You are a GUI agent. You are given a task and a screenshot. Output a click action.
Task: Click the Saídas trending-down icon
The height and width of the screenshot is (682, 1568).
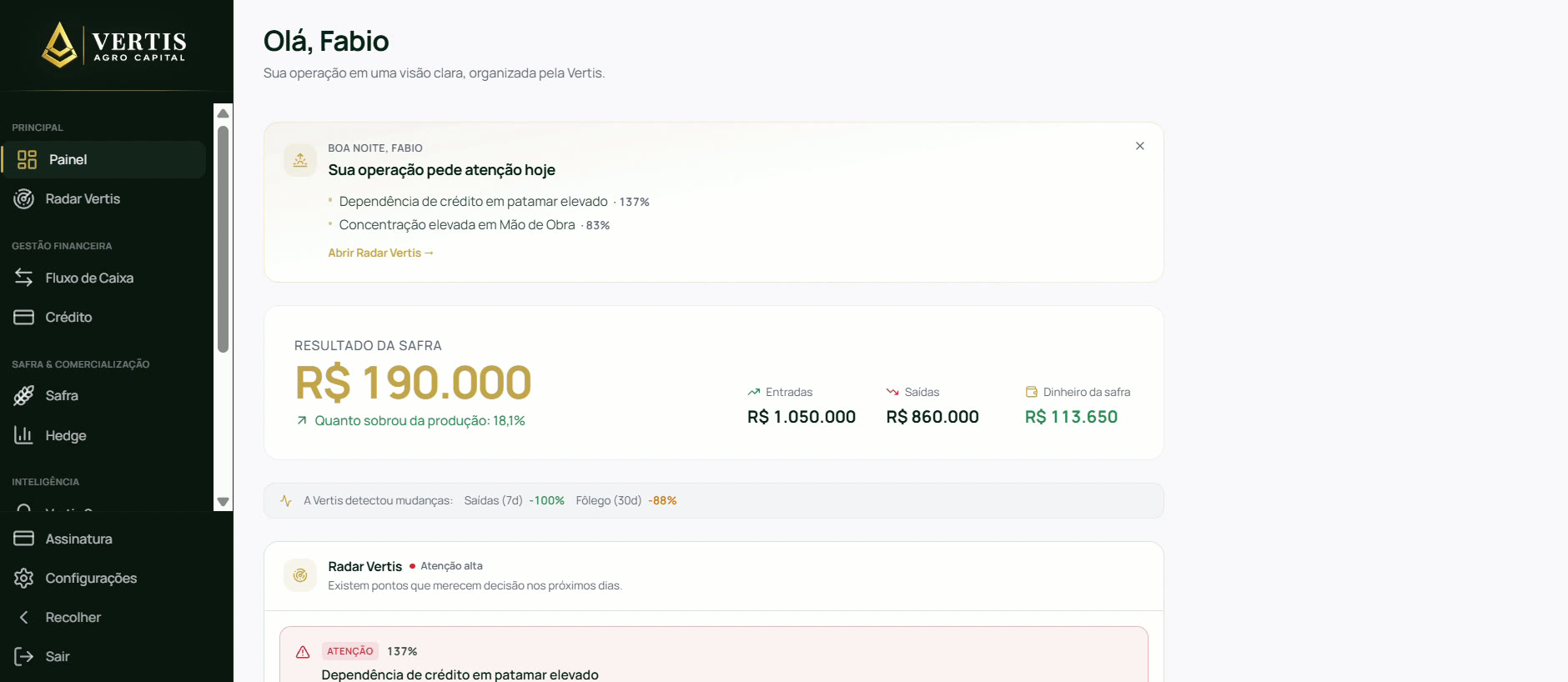coord(892,392)
